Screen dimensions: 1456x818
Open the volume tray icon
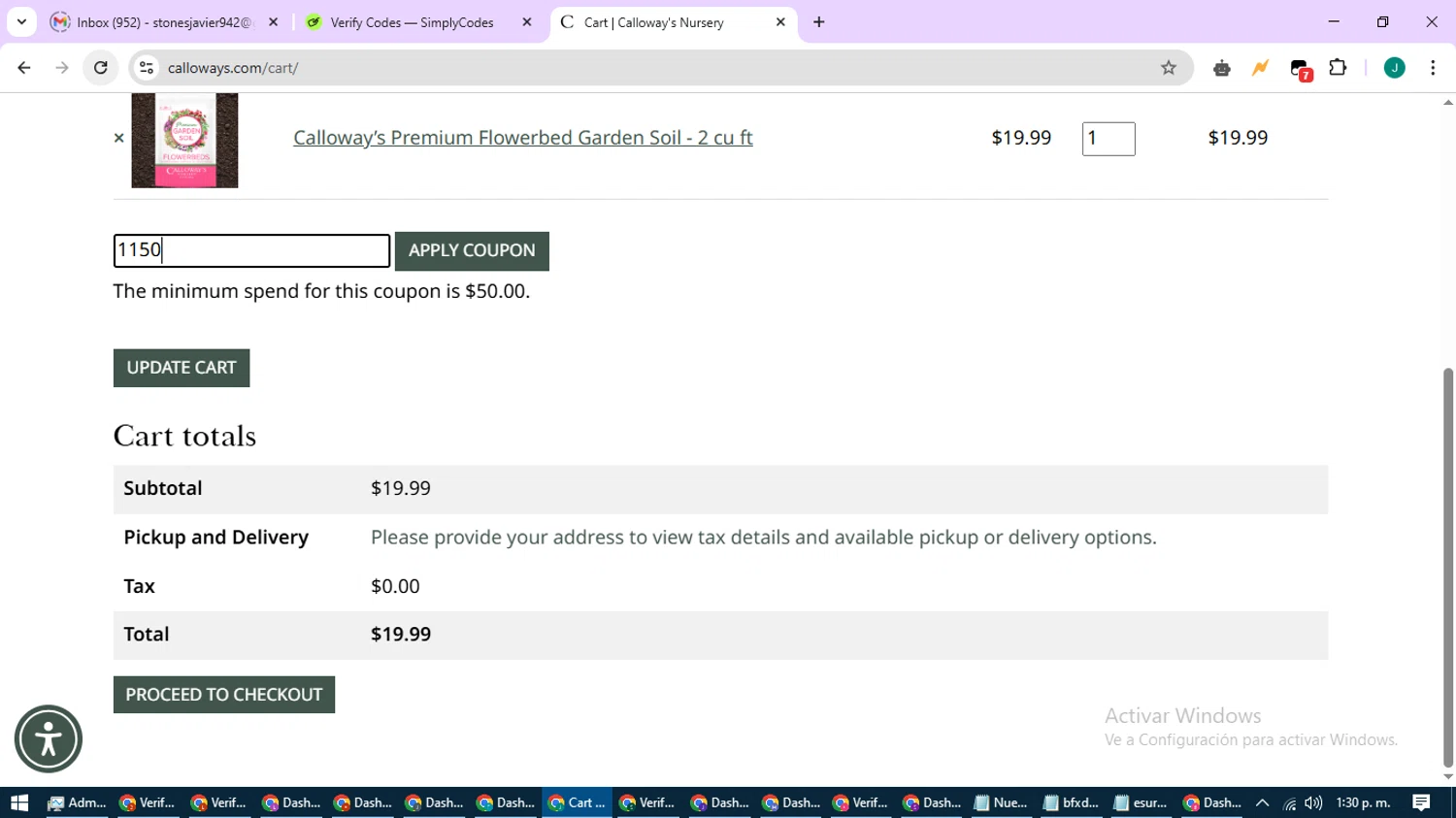pyautogui.click(x=1313, y=802)
